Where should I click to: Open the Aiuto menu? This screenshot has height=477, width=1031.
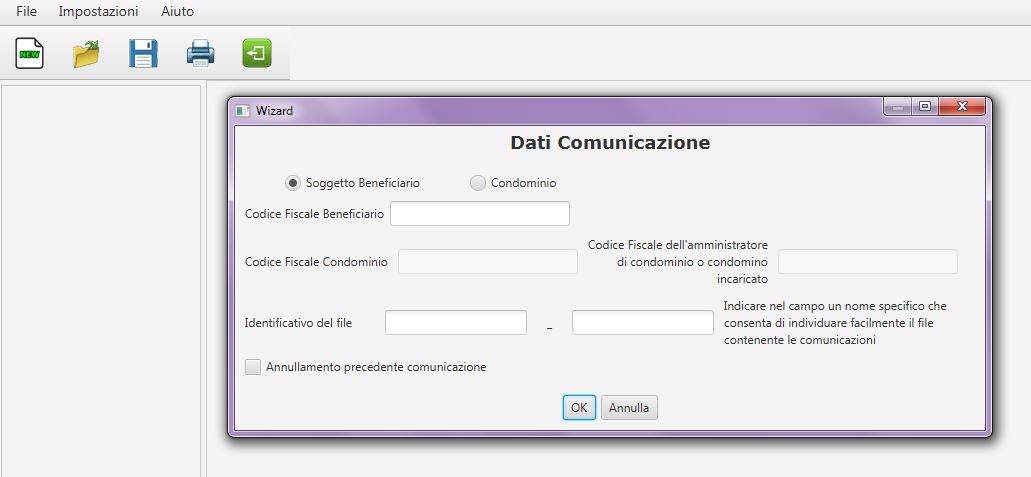coord(178,11)
